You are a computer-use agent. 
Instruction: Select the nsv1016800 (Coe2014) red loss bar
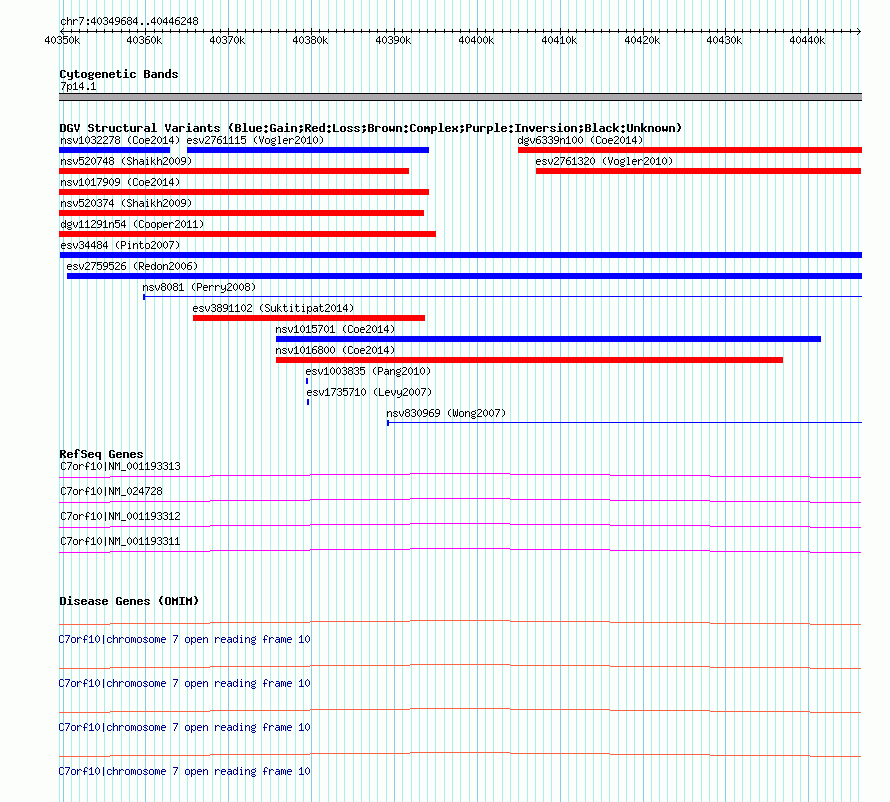[x=530, y=360]
